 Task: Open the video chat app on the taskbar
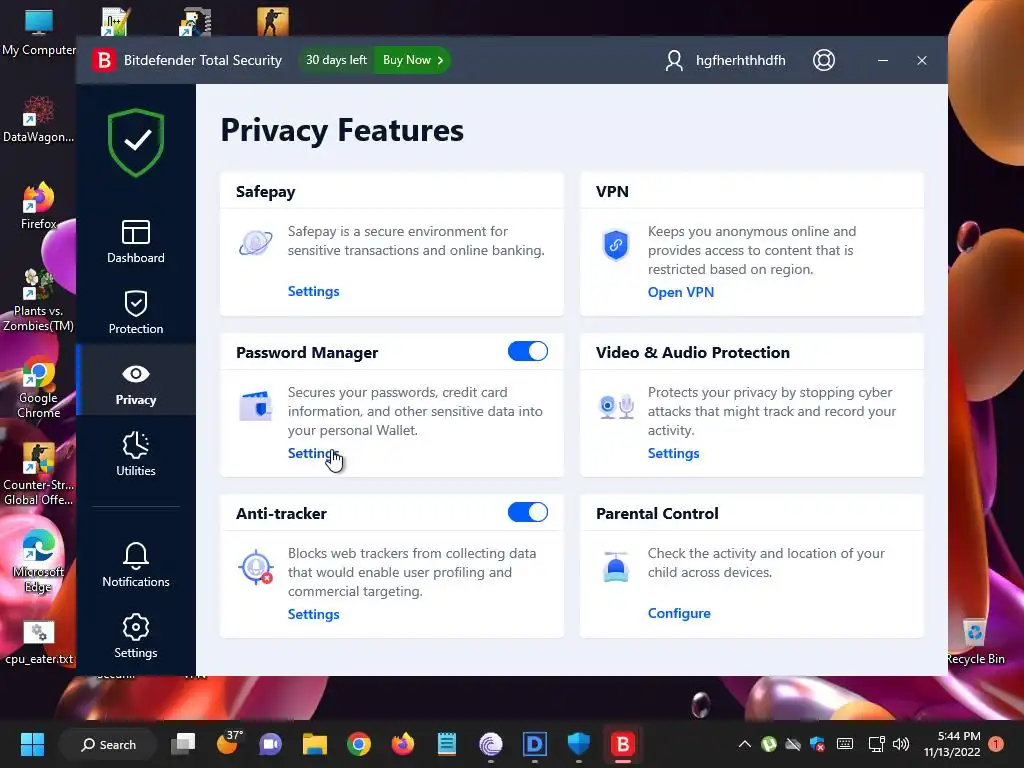270,744
